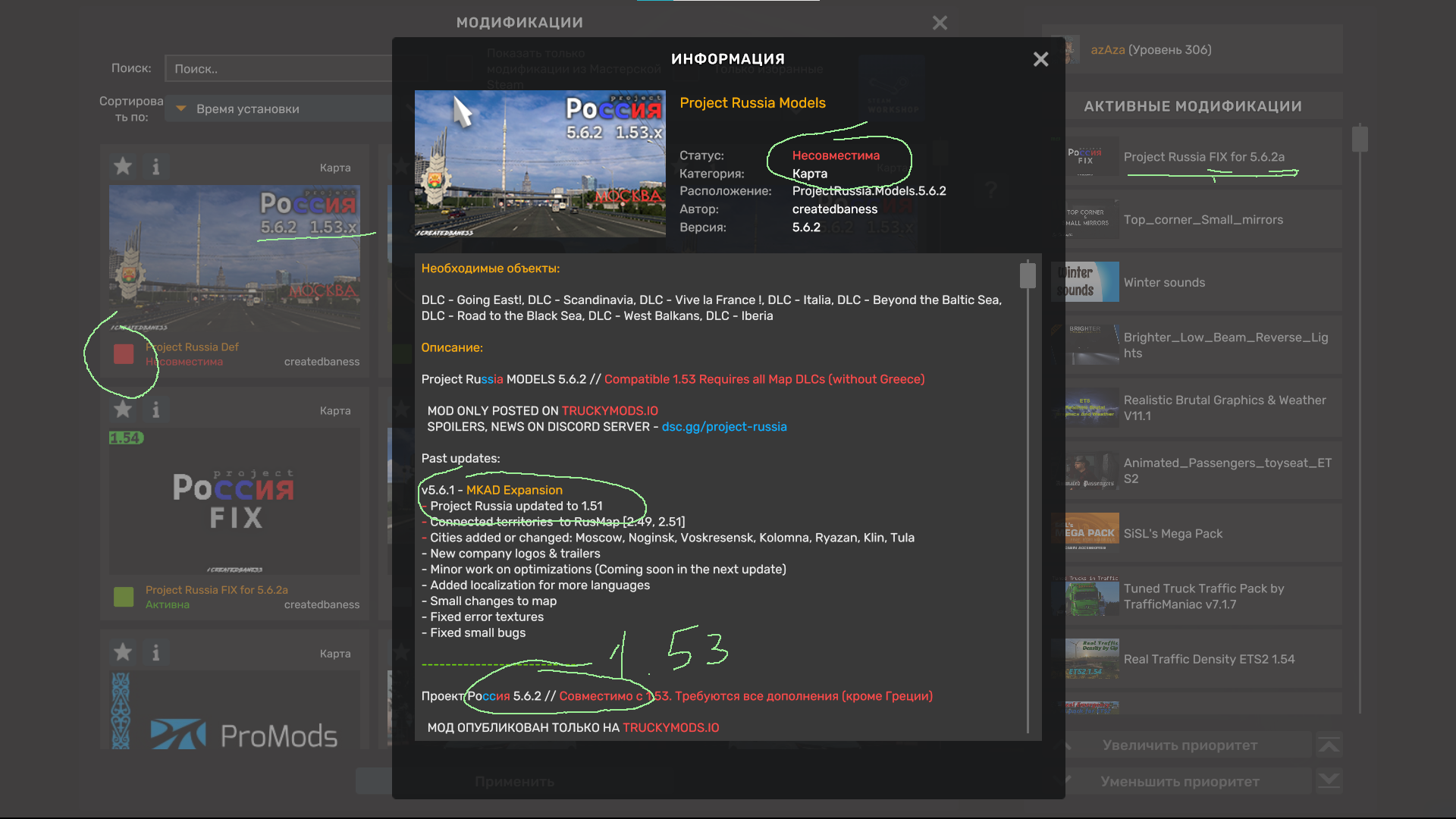Select Tuned Truck Traffic Pack by TrafficManiac
The image size is (1456, 819).
point(1197,596)
